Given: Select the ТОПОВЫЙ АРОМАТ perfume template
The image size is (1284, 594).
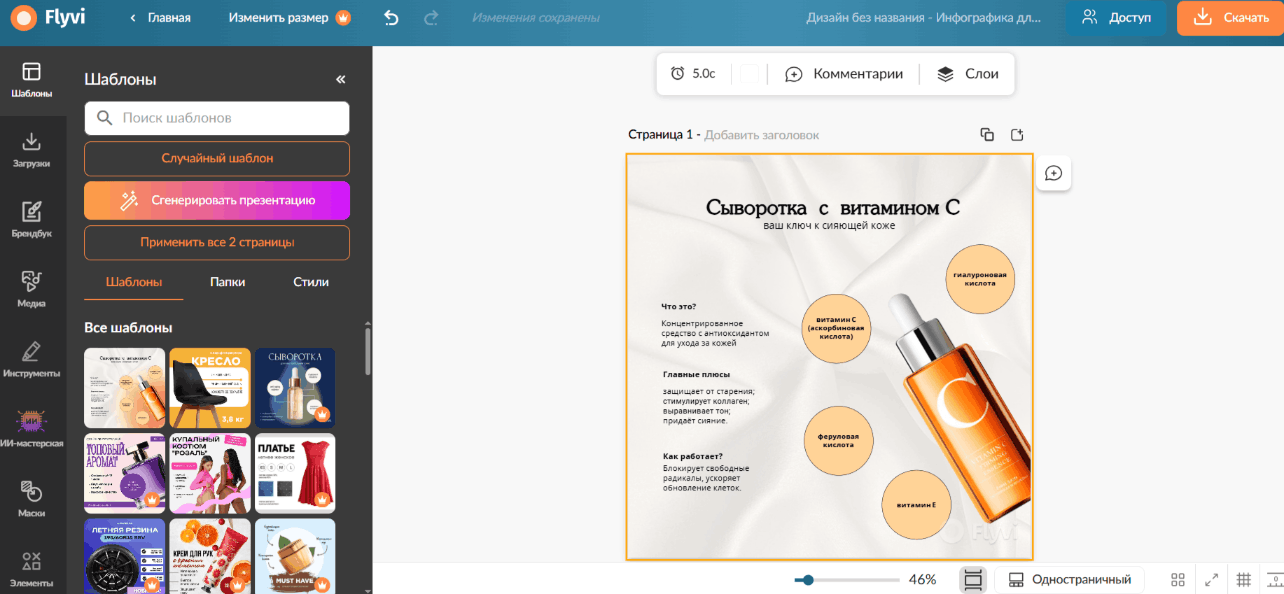Looking at the screenshot, I should (x=125, y=473).
